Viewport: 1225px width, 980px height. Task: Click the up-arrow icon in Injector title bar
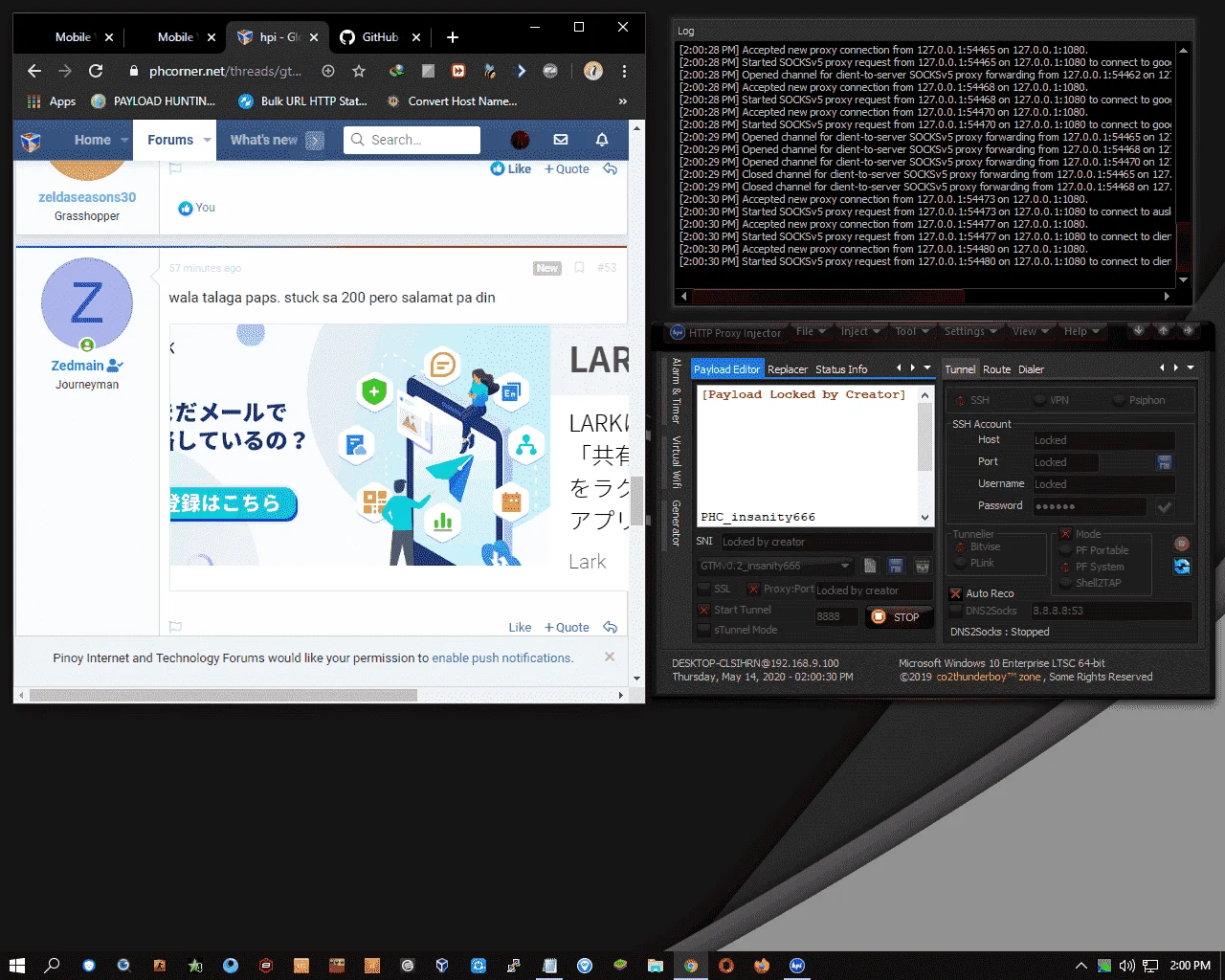click(1164, 331)
